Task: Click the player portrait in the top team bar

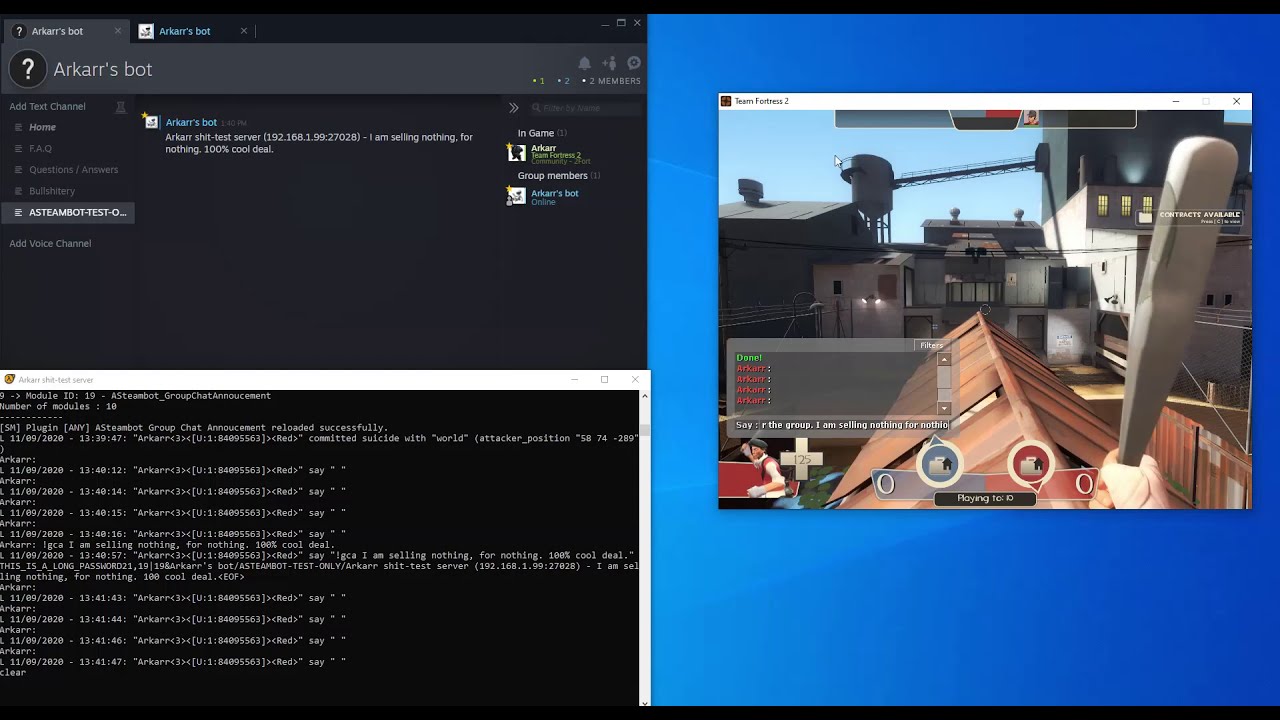Action: pos(1031,118)
